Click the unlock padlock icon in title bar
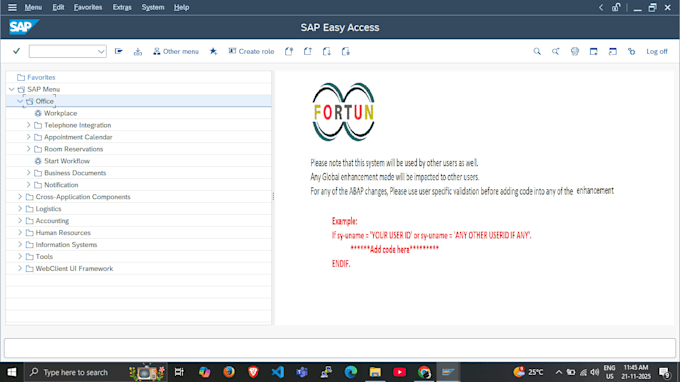Viewport: 680px width, 382px height. click(x=616, y=7)
